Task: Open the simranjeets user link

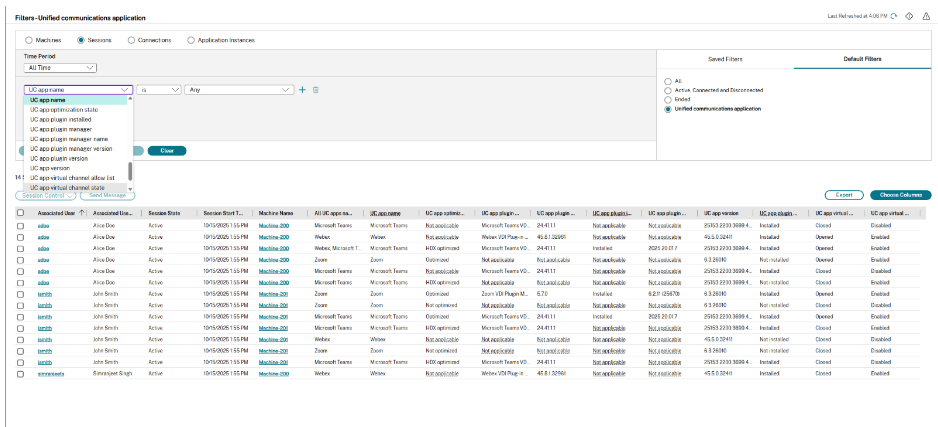Action: coord(51,374)
